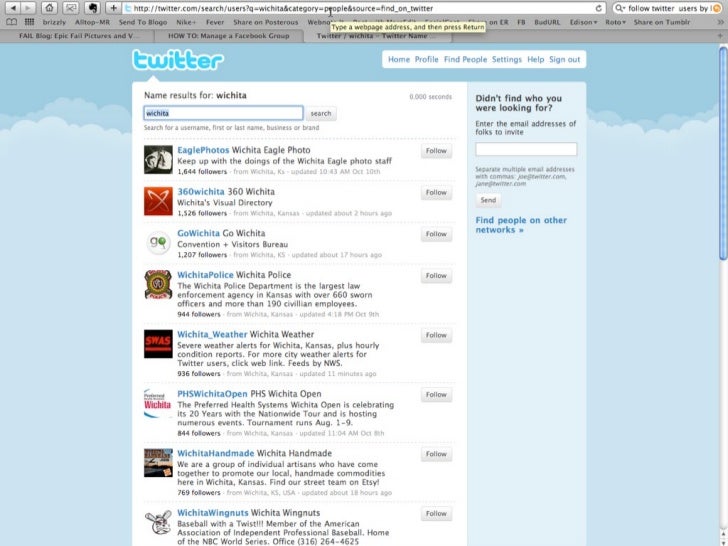Screen dimensions: 728x546
Task: Click the Home icon in the toolbar
Action: coord(49,8)
